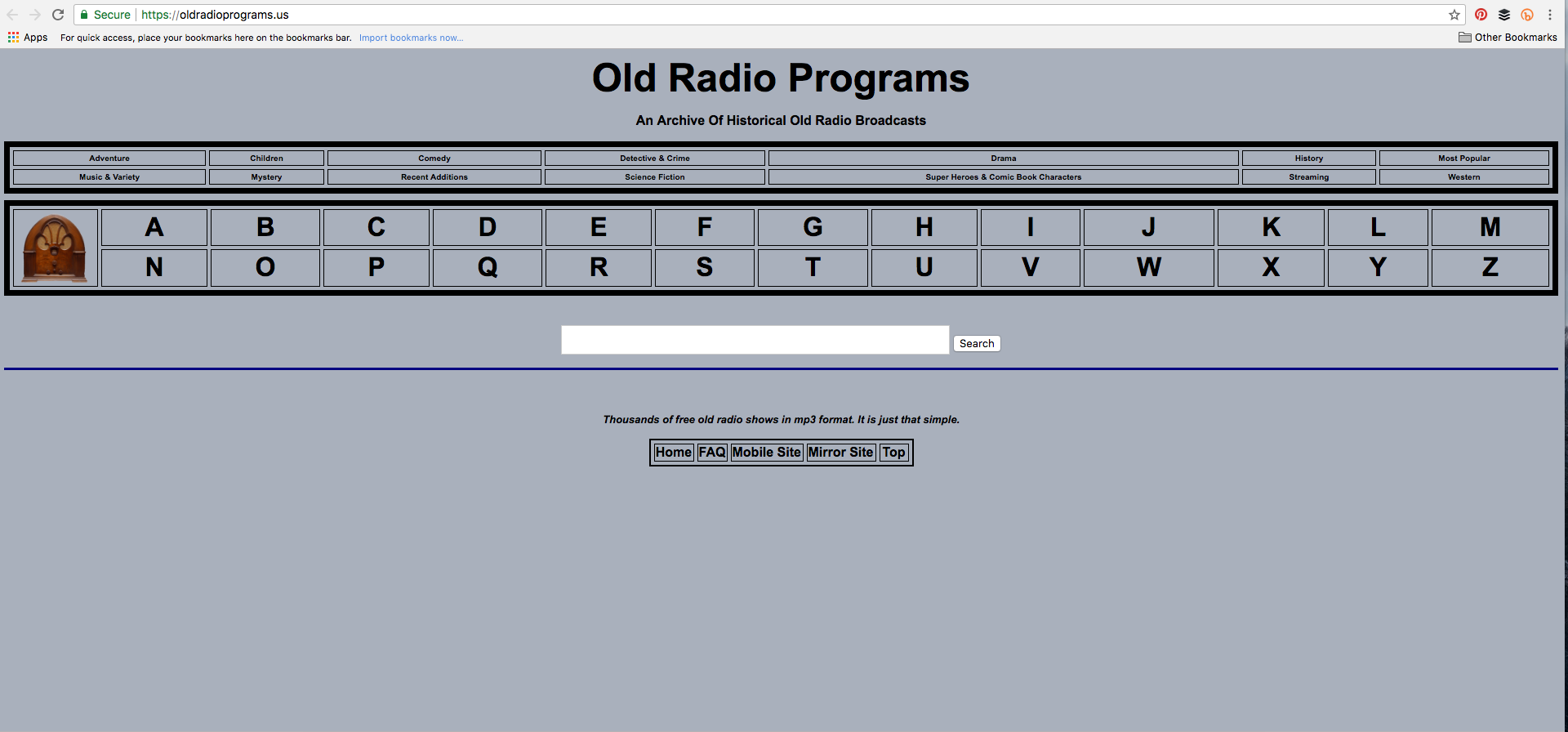Click the browser Back arrow
The width and height of the screenshot is (1568, 732).
(12, 15)
